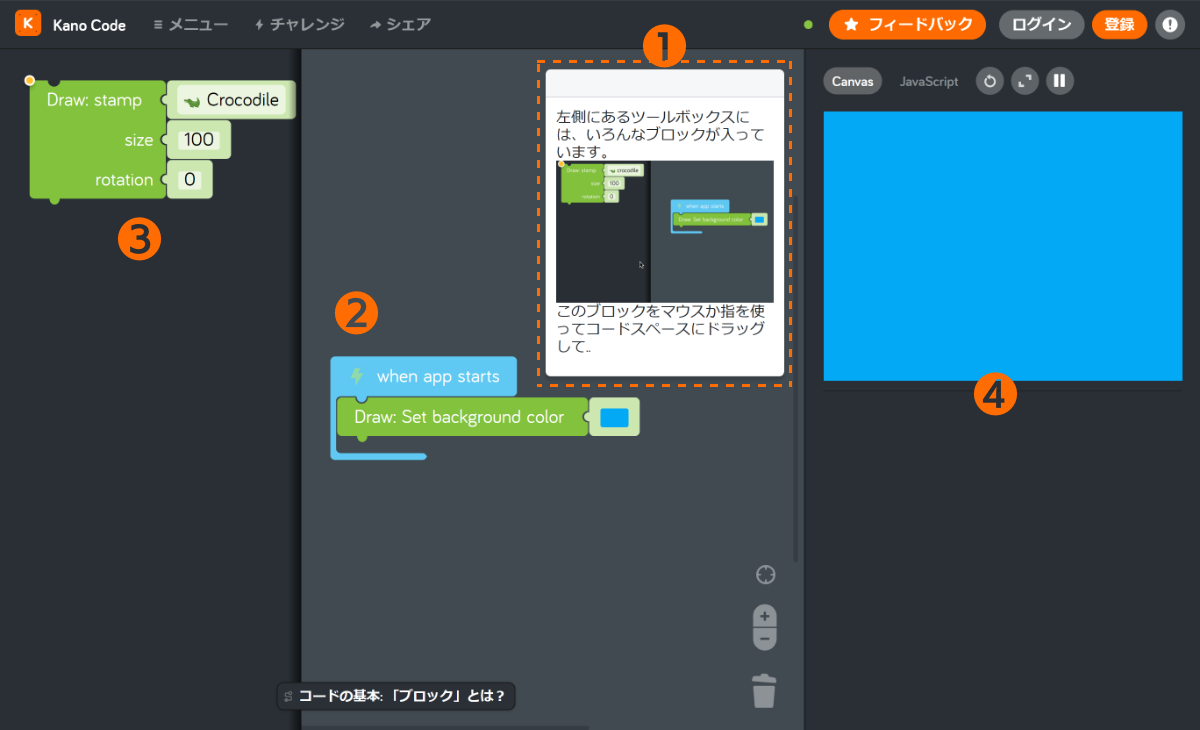Select the trash can to delete blocks

[x=764, y=690]
